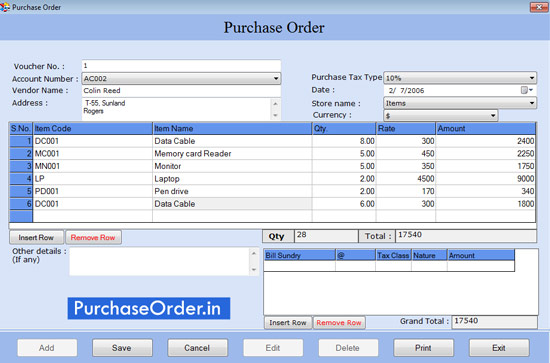Click Insert Row under the Bill Sundry table
The width and height of the screenshot is (550, 363).
pos(288,323)
